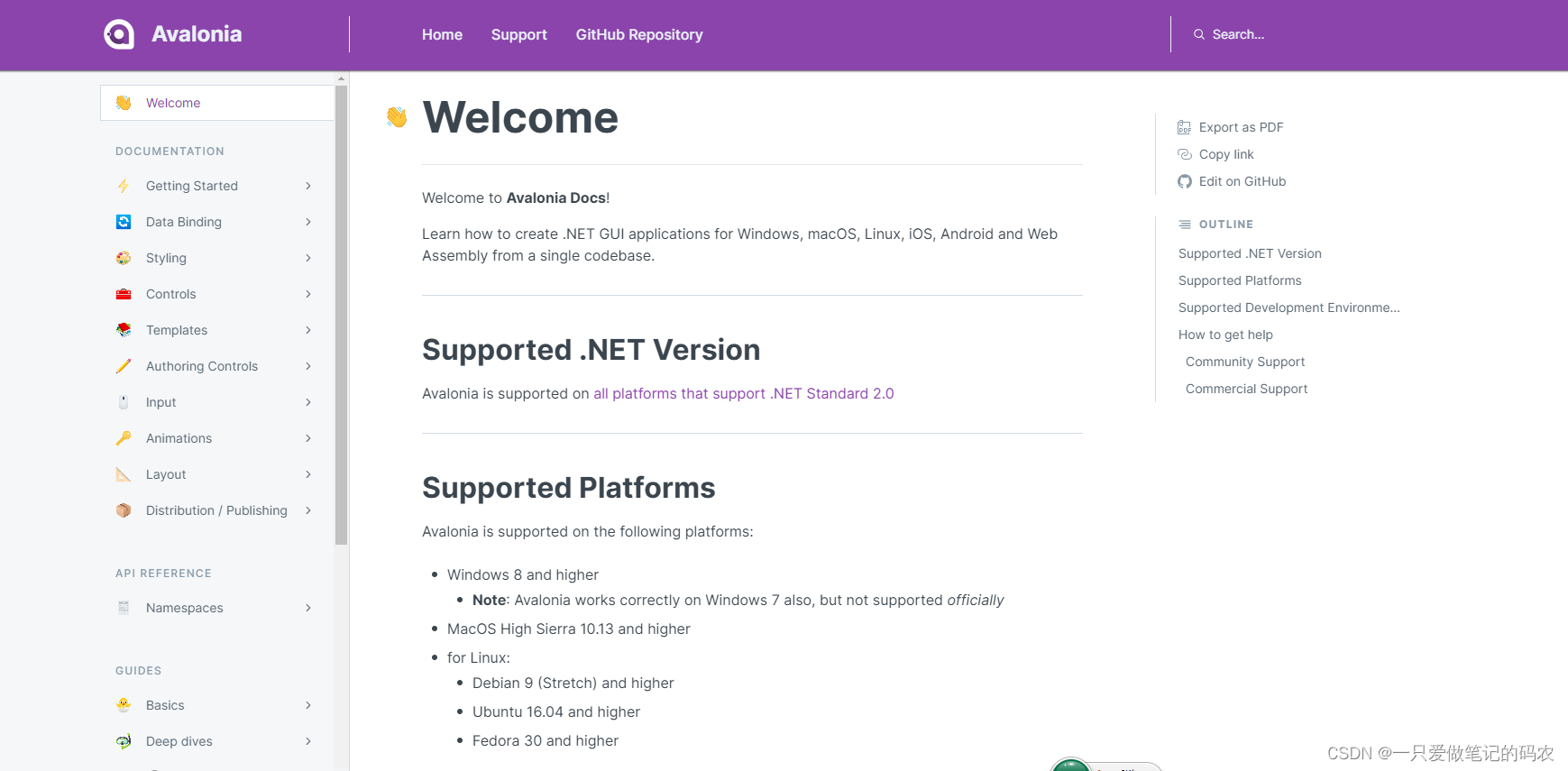Open the Templates docs entry
The image size is (1568, 771).
[x=177, y=330]
